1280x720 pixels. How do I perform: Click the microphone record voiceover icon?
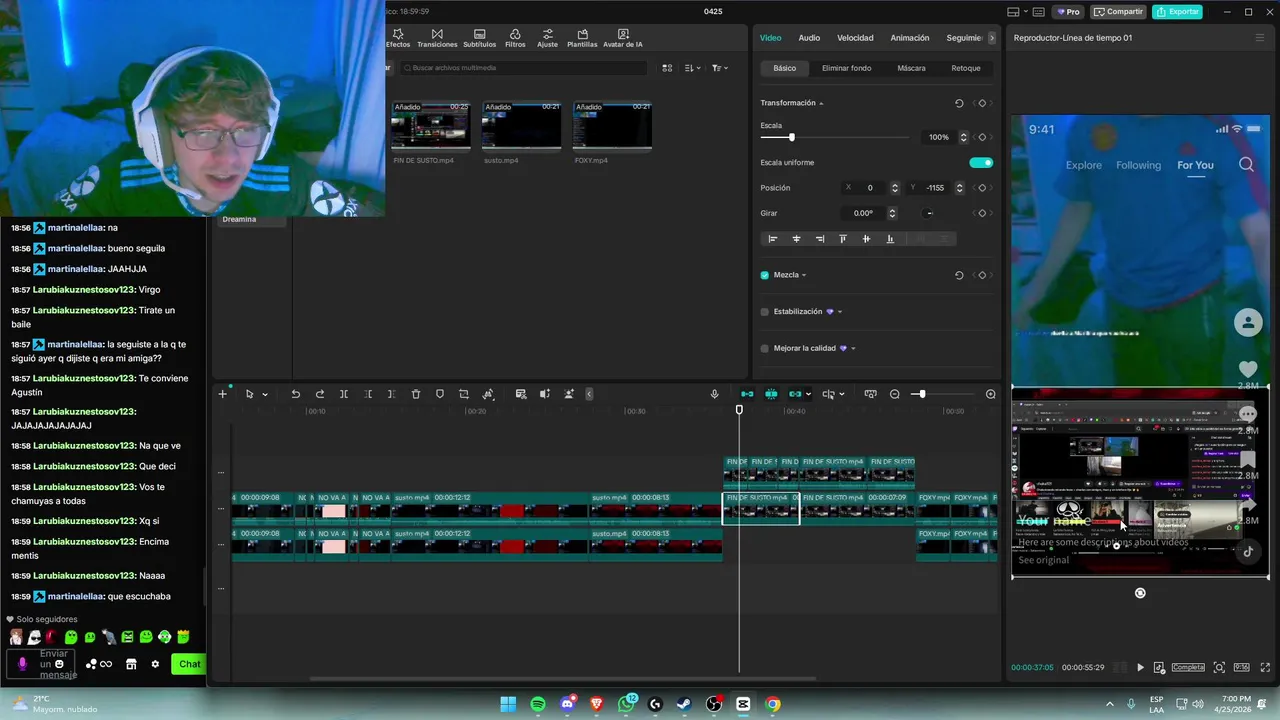click(714, 394)
